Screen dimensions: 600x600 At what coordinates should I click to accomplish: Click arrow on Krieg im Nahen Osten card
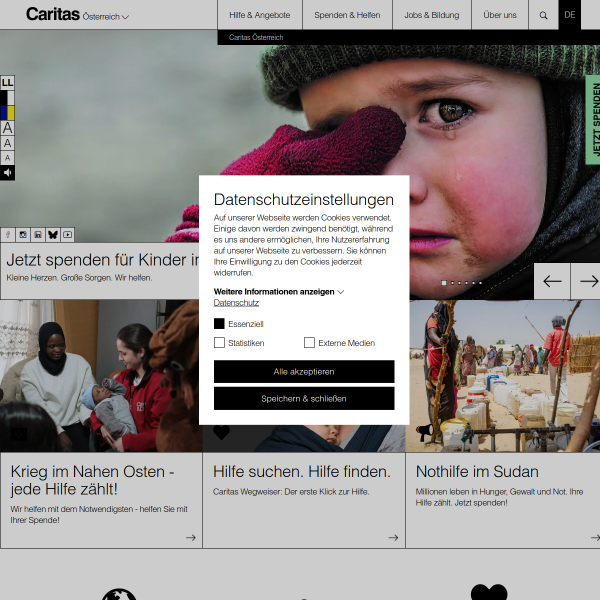(191, 538)
